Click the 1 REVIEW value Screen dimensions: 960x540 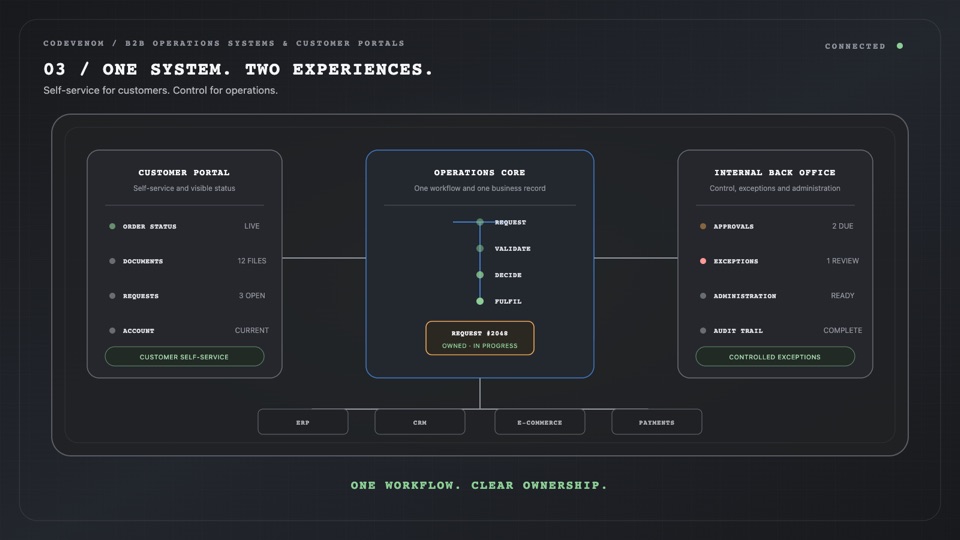click(x=842, y=261)
